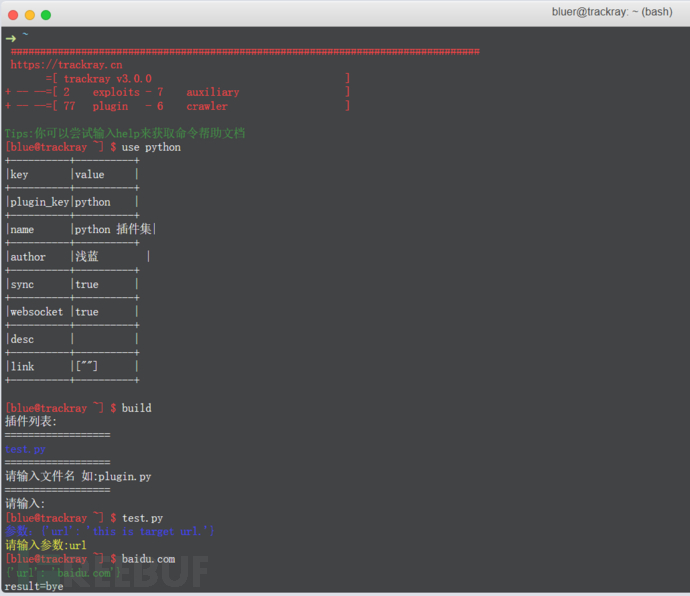Image resolution: width=690 pixels, height=596 pixels.
Task: Click the typed 'test.py' command text
Action: point(143,519)
